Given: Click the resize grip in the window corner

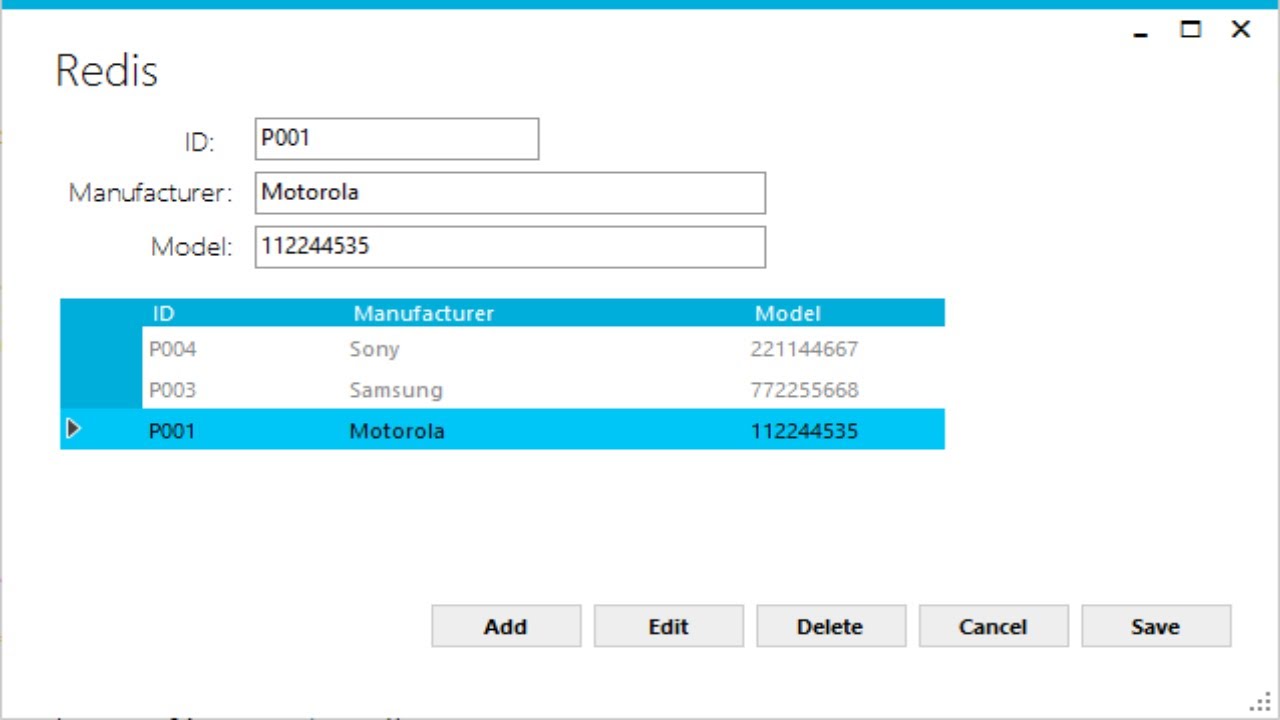Looking at the screenshot, I should coord(1261,700).
